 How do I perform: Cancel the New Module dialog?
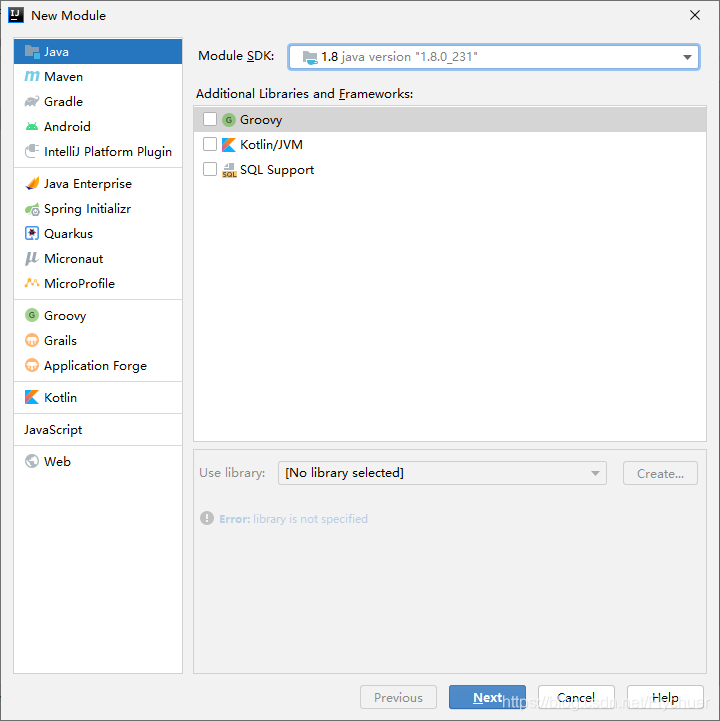576,697
